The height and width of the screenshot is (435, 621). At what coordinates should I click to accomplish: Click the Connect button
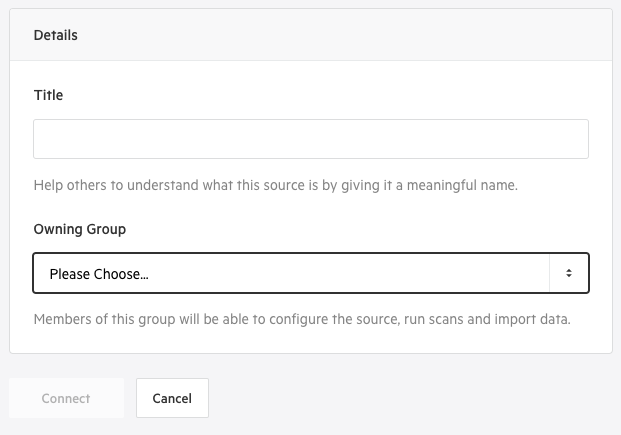(66, 398)
